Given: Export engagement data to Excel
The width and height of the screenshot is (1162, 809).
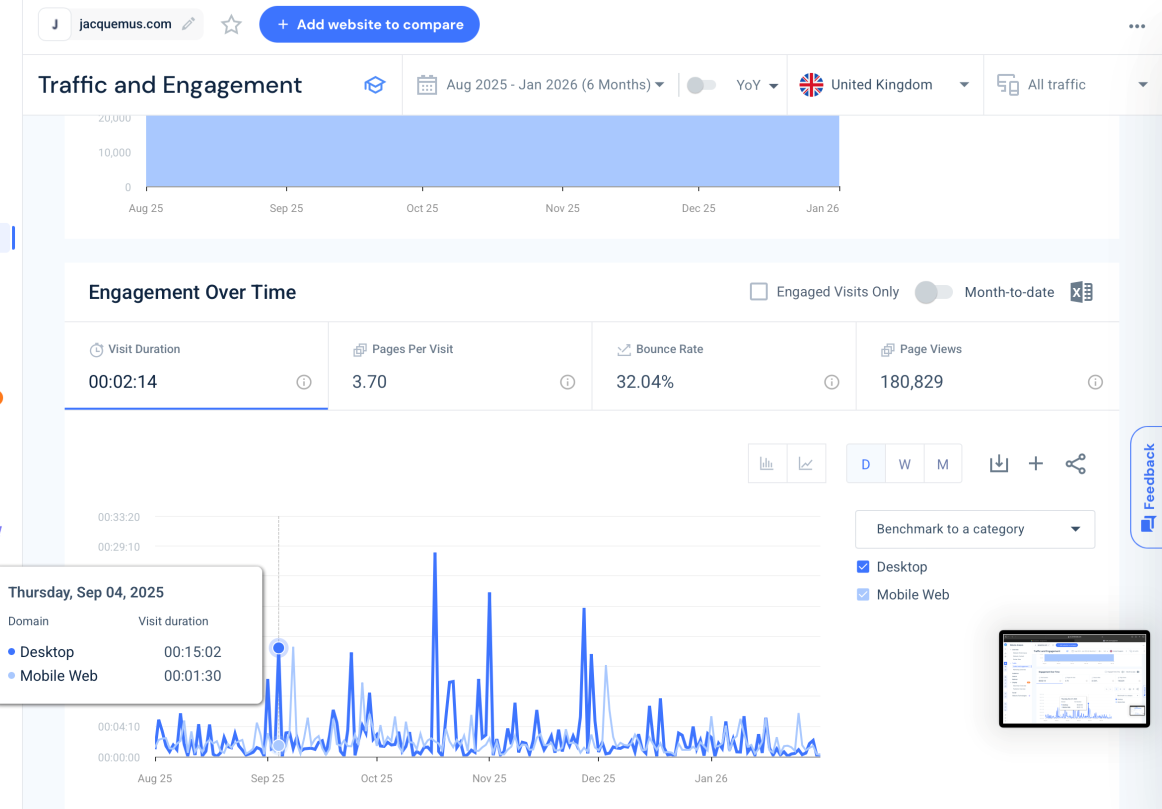Looking at the screenshot, I should pos(1081,292).
